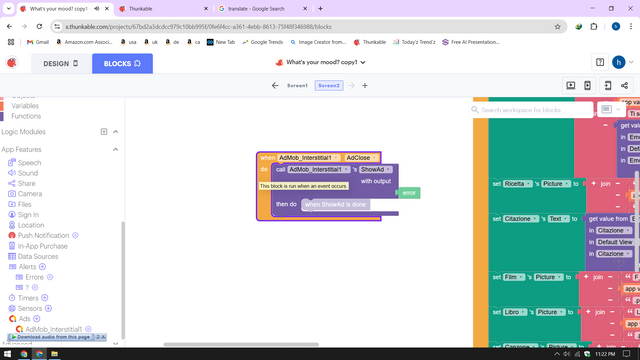Open the Location blocks category
Viewport: 640px width, 360px height.
[26, 225]
